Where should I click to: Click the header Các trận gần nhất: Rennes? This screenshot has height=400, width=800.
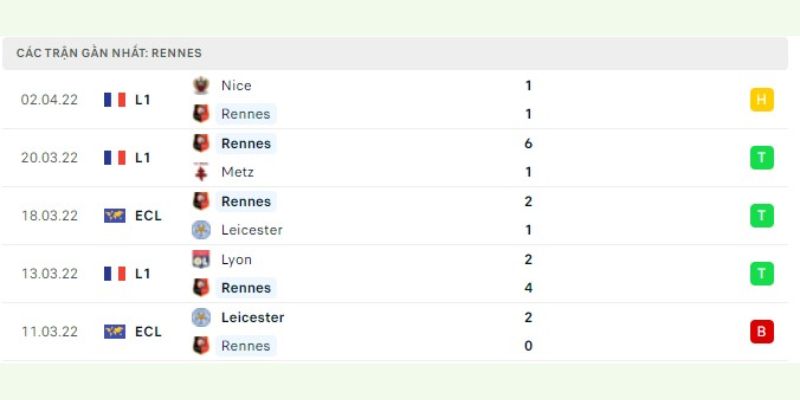pyautogui.click(x=109, y=53)
